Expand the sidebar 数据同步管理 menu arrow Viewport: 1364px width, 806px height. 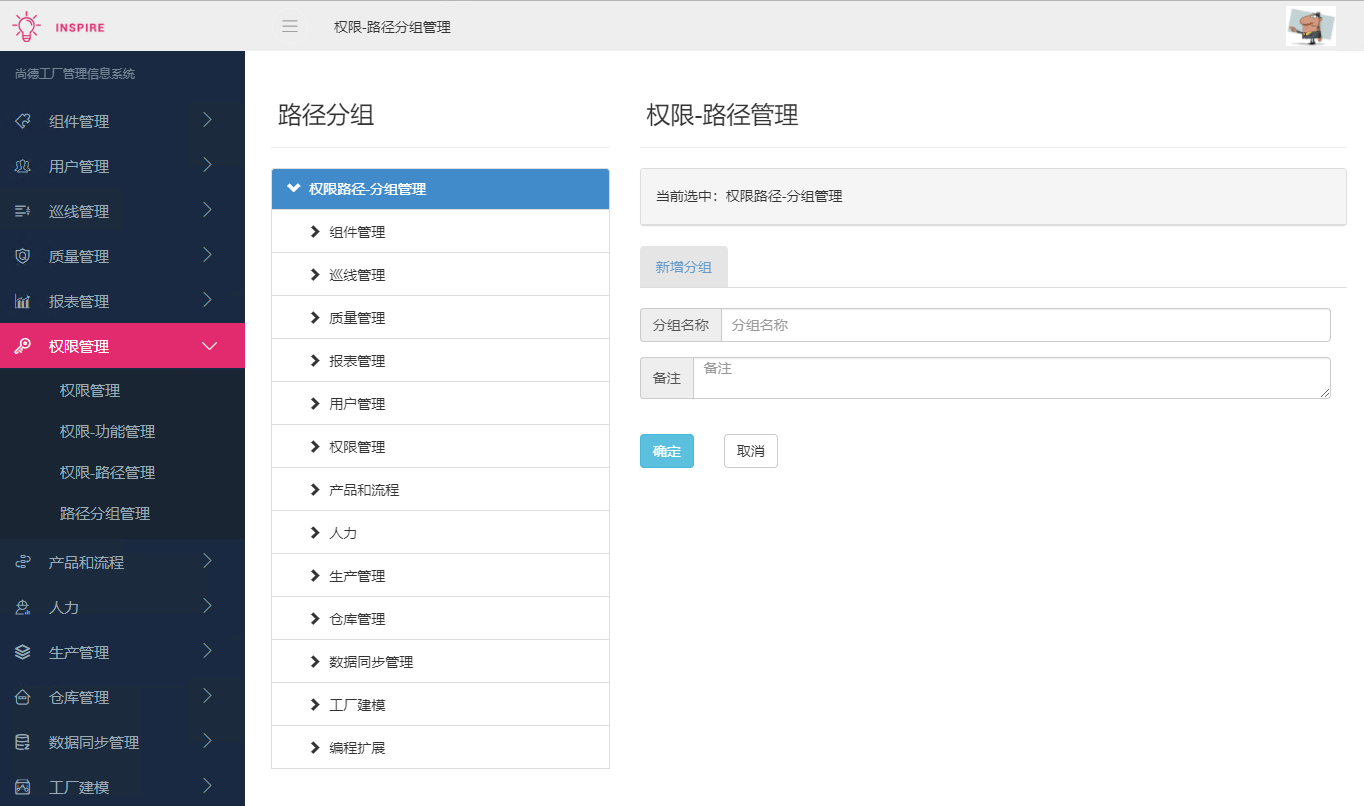[x=207, y=741]
